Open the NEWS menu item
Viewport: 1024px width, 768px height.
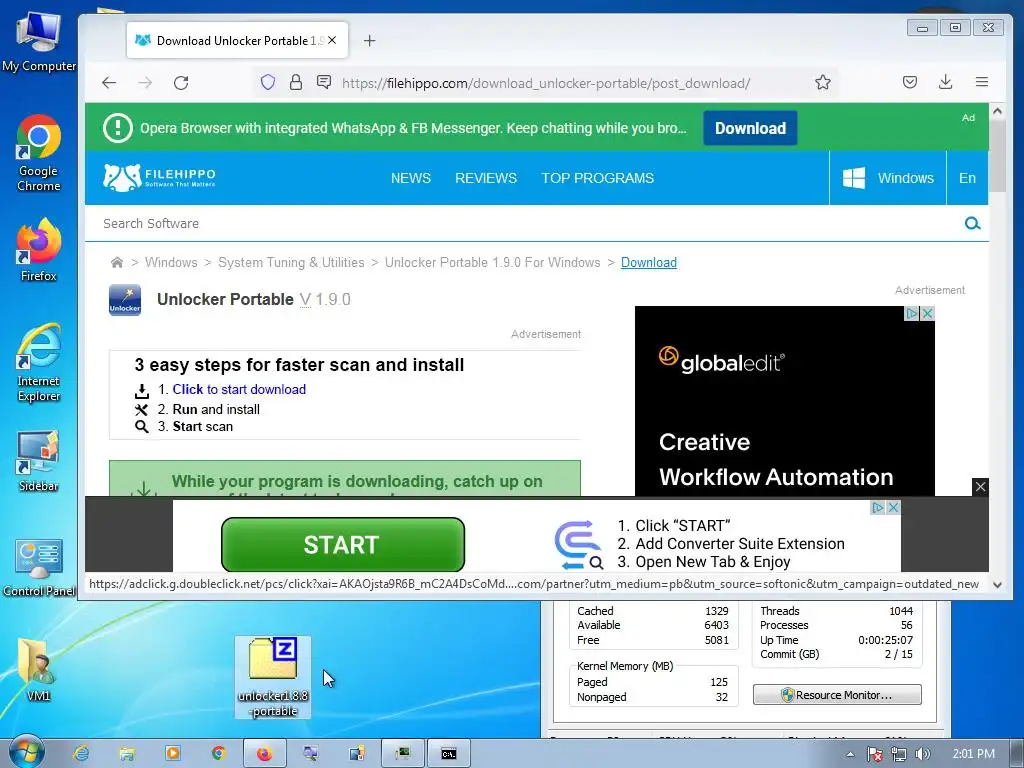tap(411, 178)
